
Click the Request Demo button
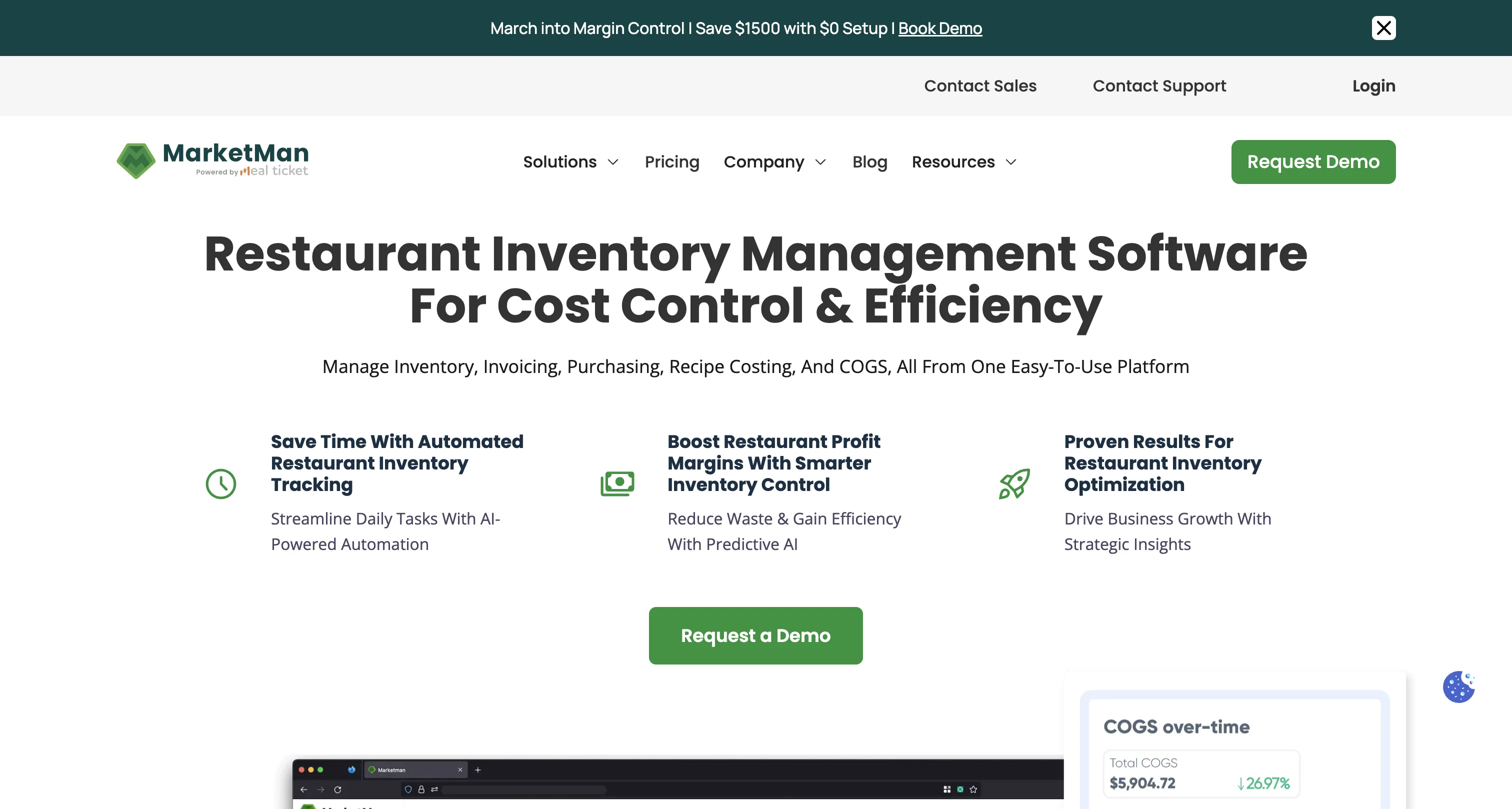pyautogui.click(x=1313, y=161)
